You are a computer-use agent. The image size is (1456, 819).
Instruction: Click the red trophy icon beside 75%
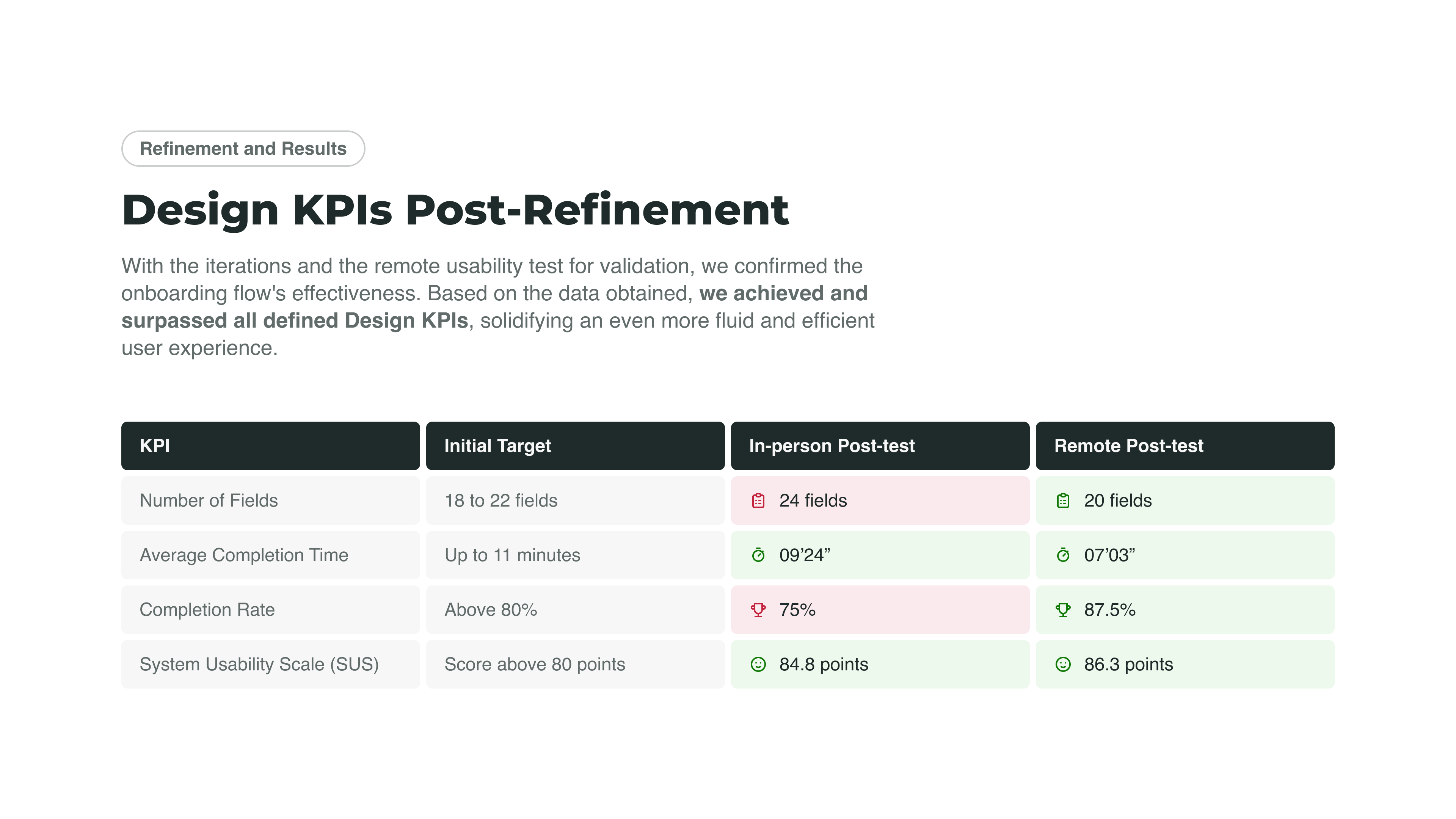[758, 610]
